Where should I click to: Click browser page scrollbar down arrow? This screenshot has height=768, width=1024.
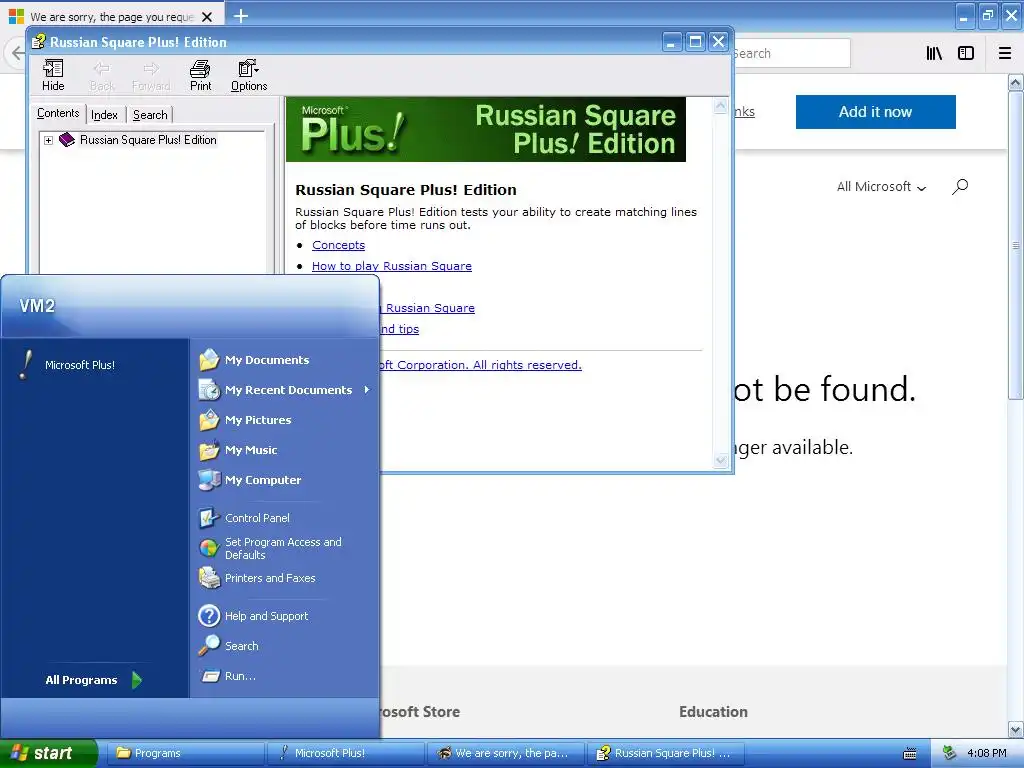coord(1016,729)
